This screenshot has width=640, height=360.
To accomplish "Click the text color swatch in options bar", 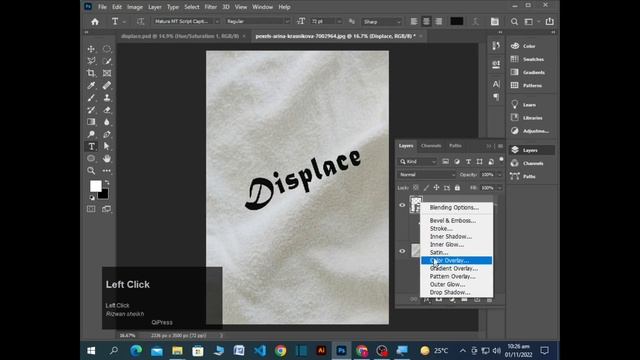I will 456,22.
